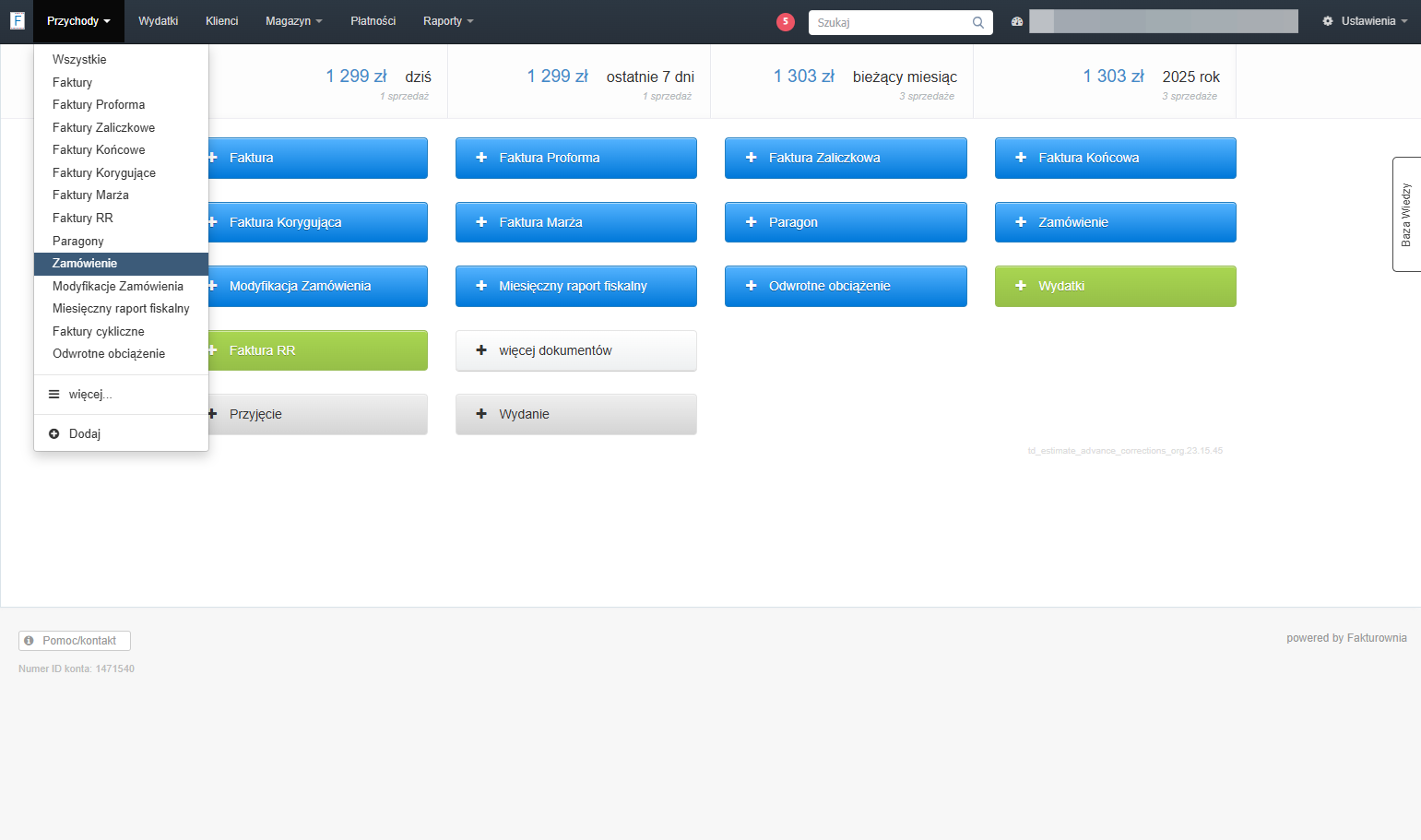Select highlighted Zamówienie menu entry
Screen dimensions: 1421x840
coord(121,263)
